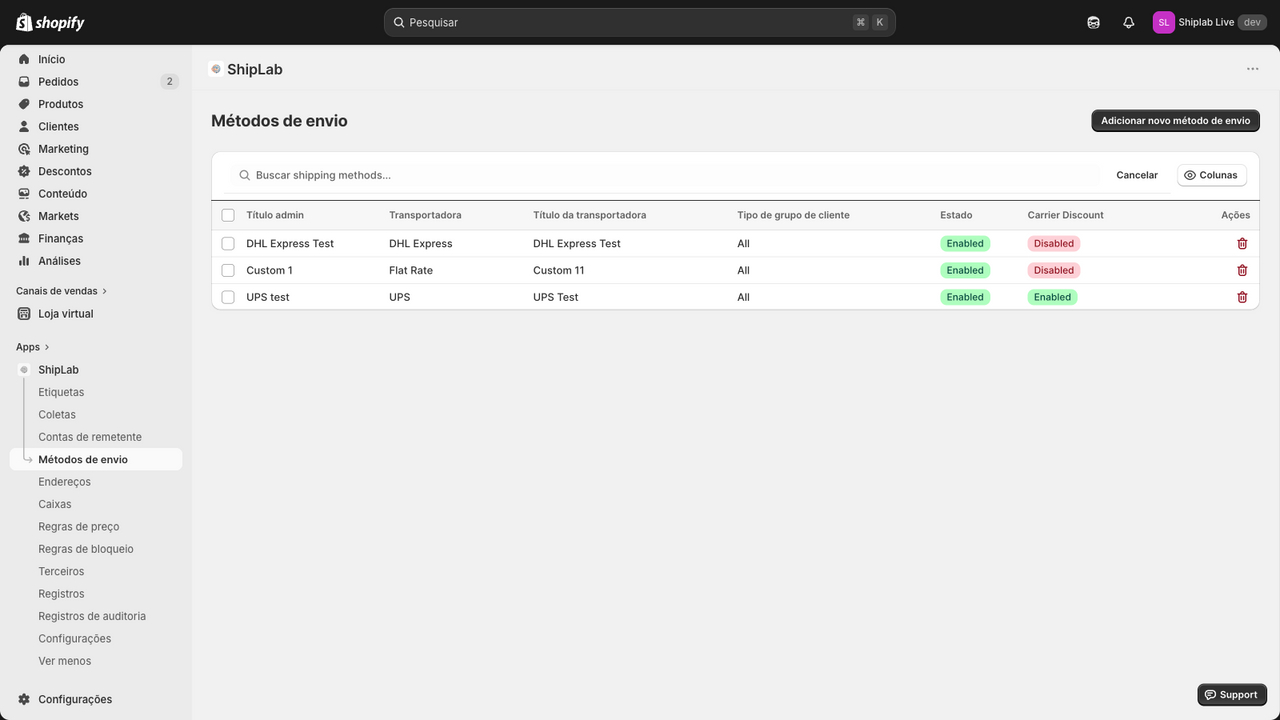This screenshot has width=1280, height=720.
Task: Click the Título admin column header
Action: click(275, 215)
